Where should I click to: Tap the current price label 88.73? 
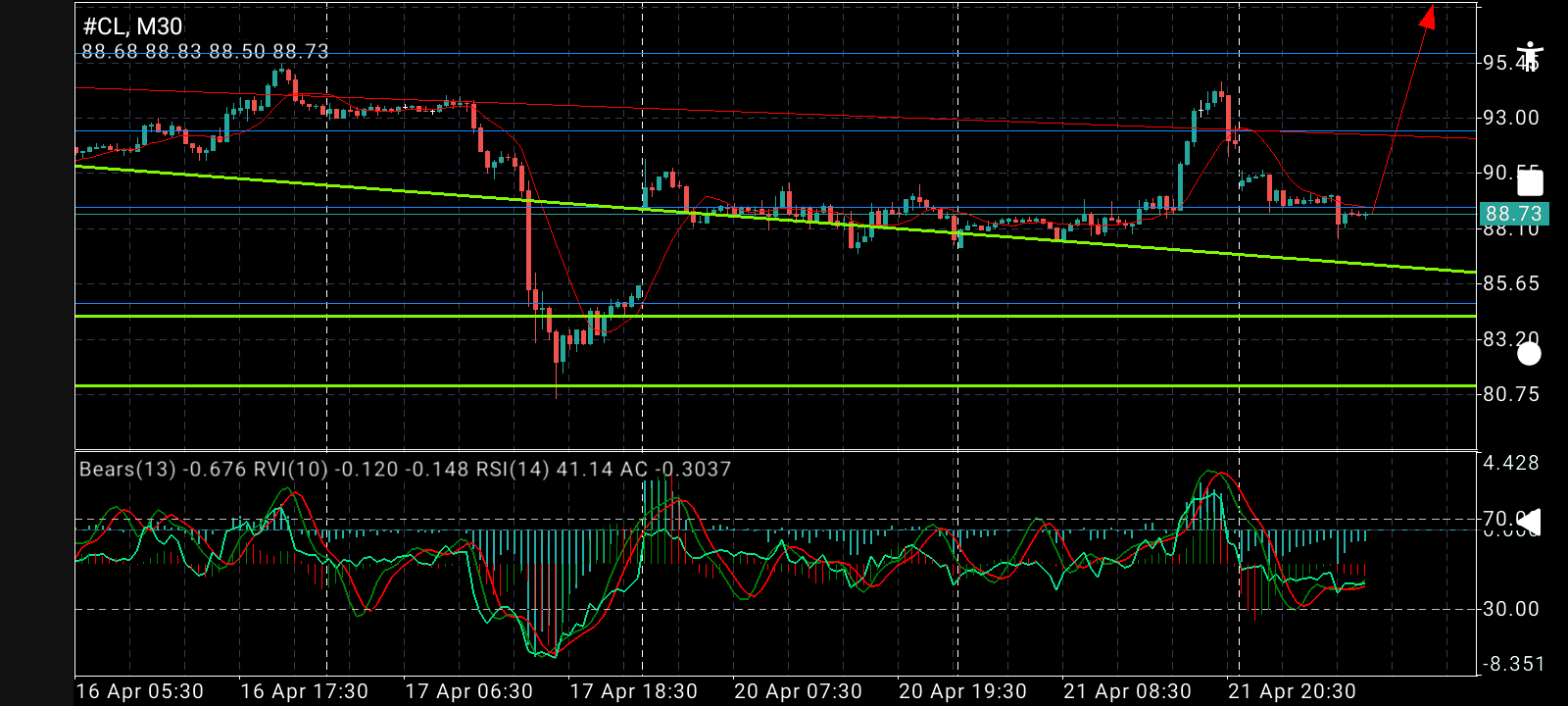click(1513, 214)
